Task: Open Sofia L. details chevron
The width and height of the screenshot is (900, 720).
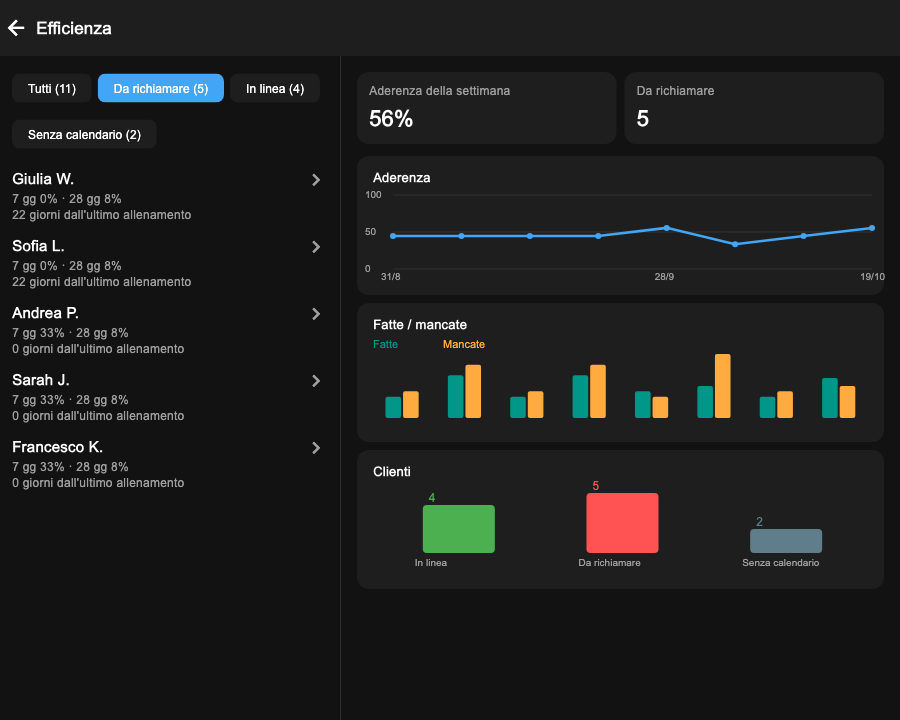Action: pos(316,247)
